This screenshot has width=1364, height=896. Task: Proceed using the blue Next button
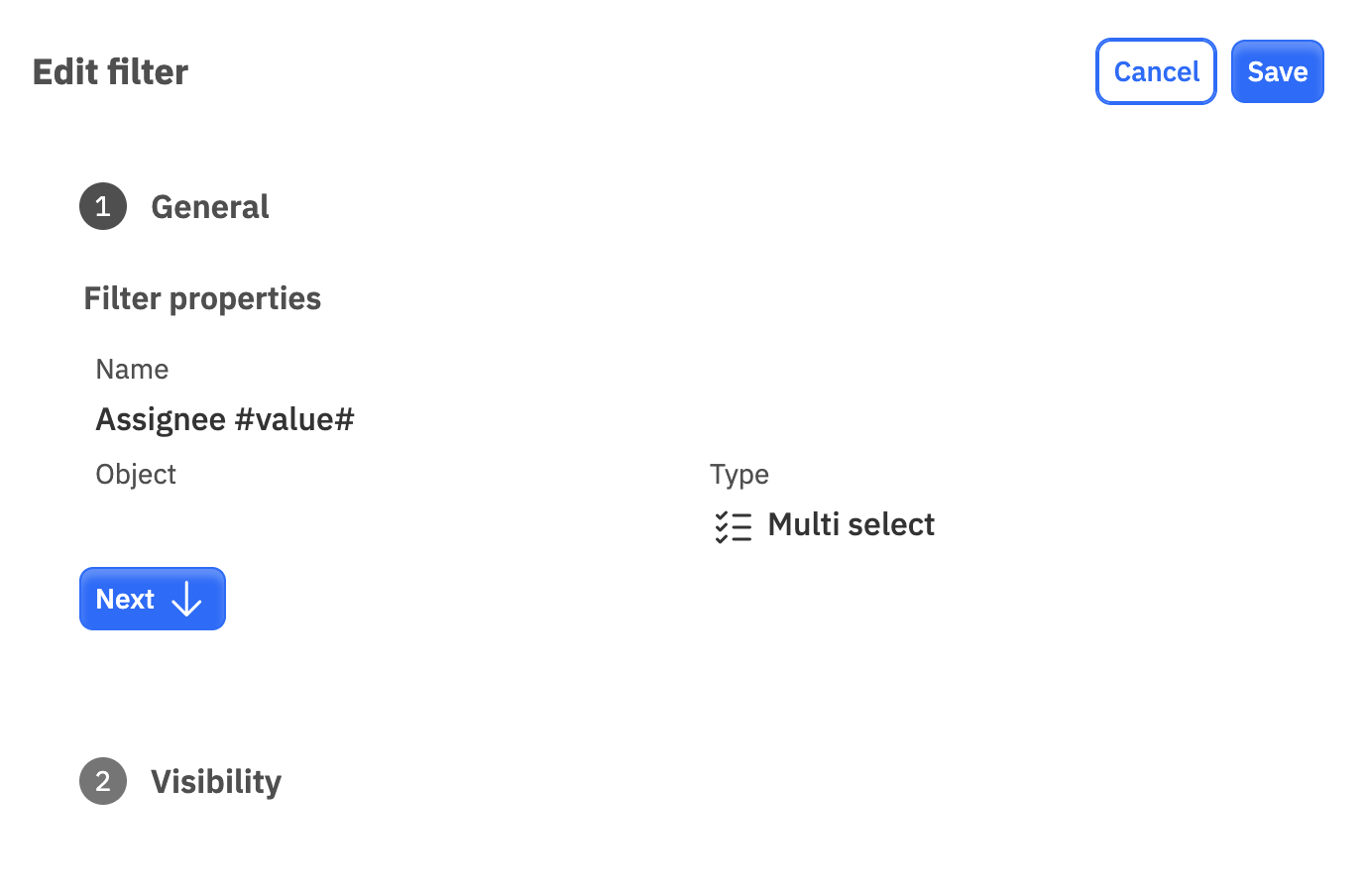(x=153, y=599)
